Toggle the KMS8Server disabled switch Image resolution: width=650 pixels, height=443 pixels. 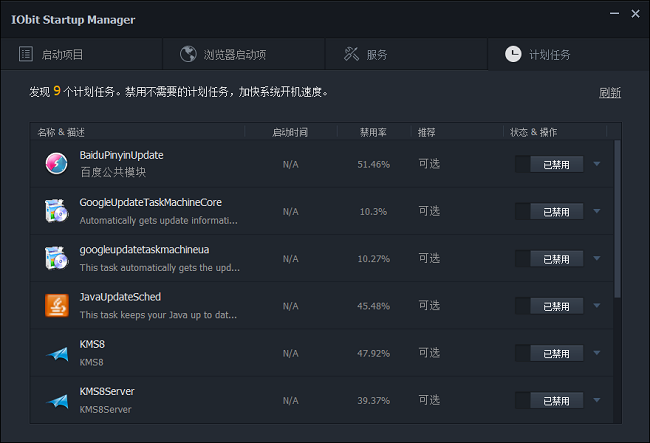tap(549, 400)
